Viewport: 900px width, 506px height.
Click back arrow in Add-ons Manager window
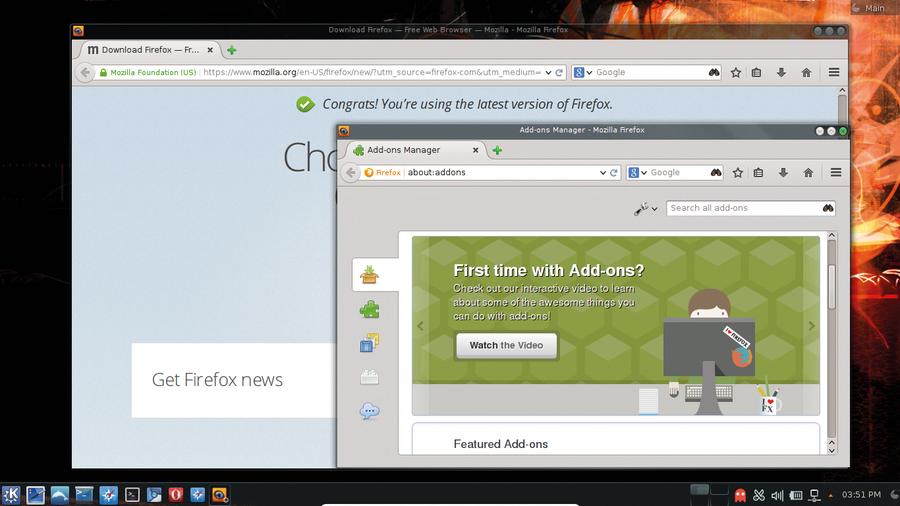[351, 172]
